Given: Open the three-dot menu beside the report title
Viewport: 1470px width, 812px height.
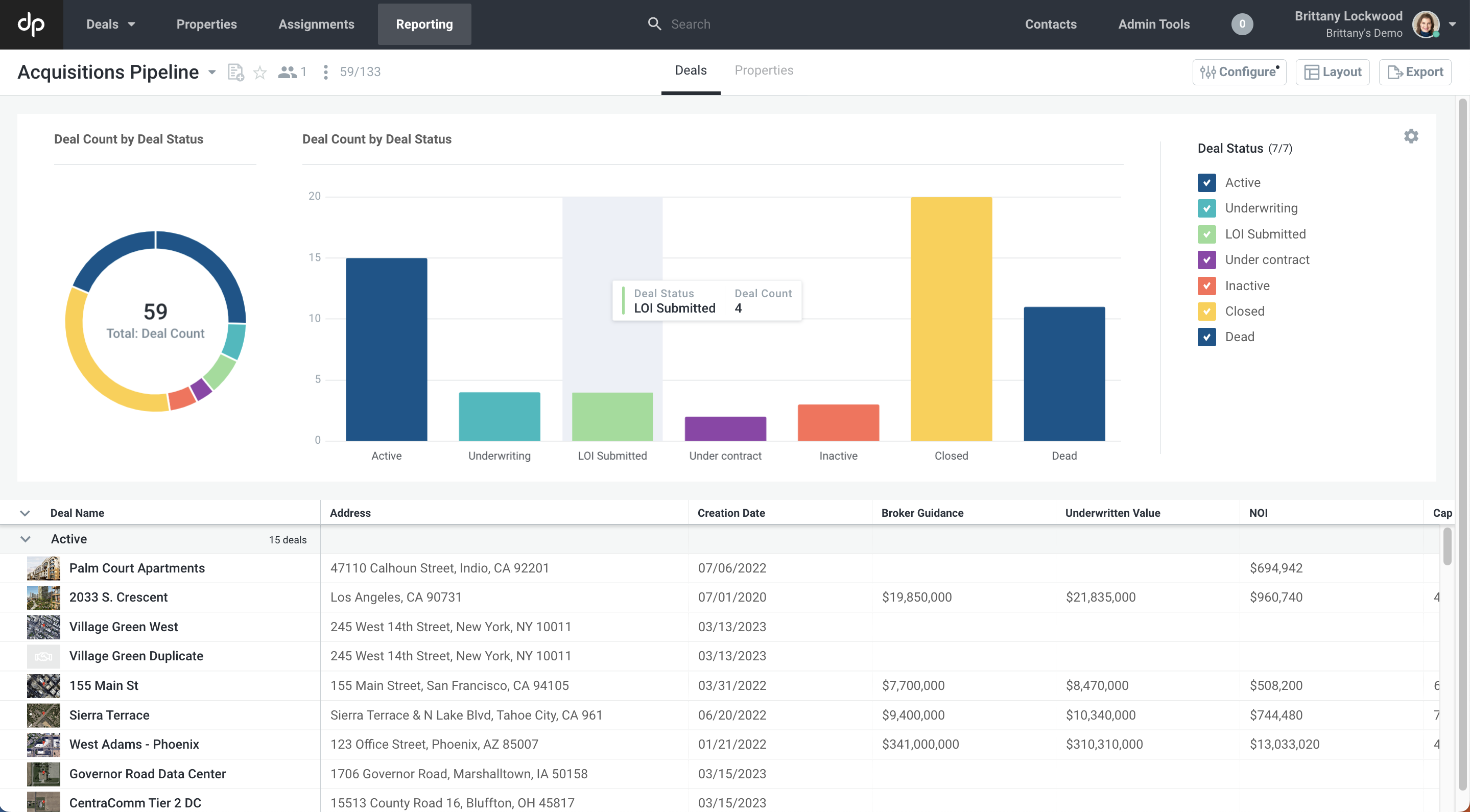Looking at the screenshot, I should pos(325,72).
